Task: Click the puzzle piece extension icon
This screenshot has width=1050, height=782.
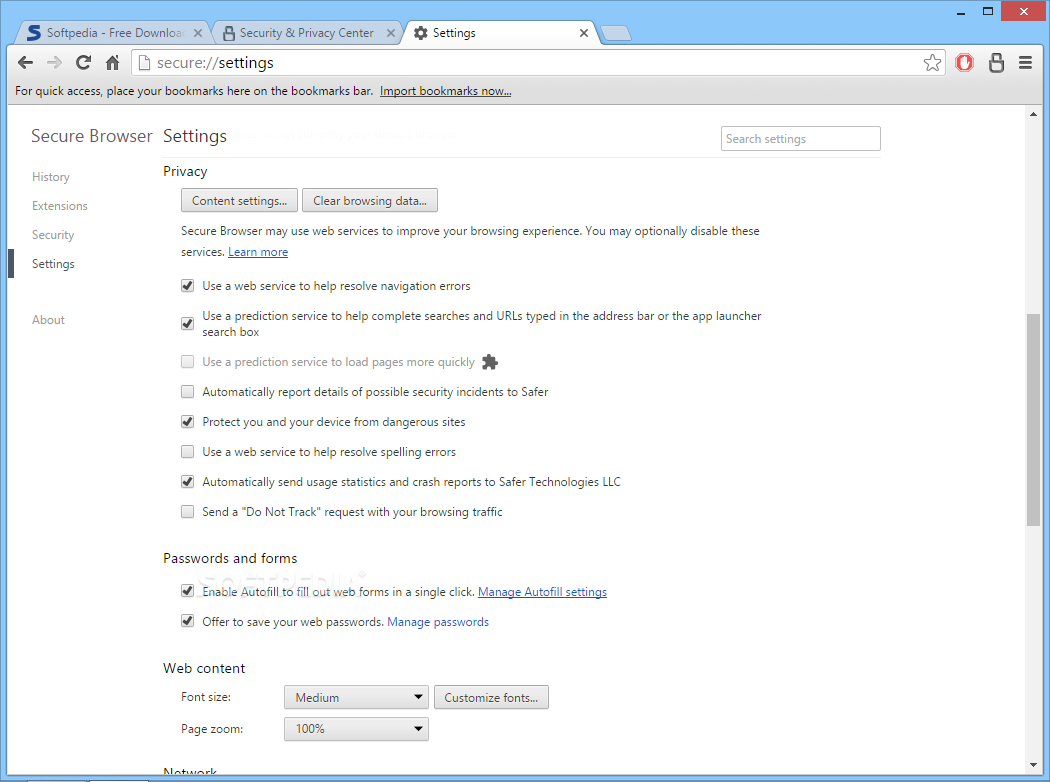Action: click(490, 362)
